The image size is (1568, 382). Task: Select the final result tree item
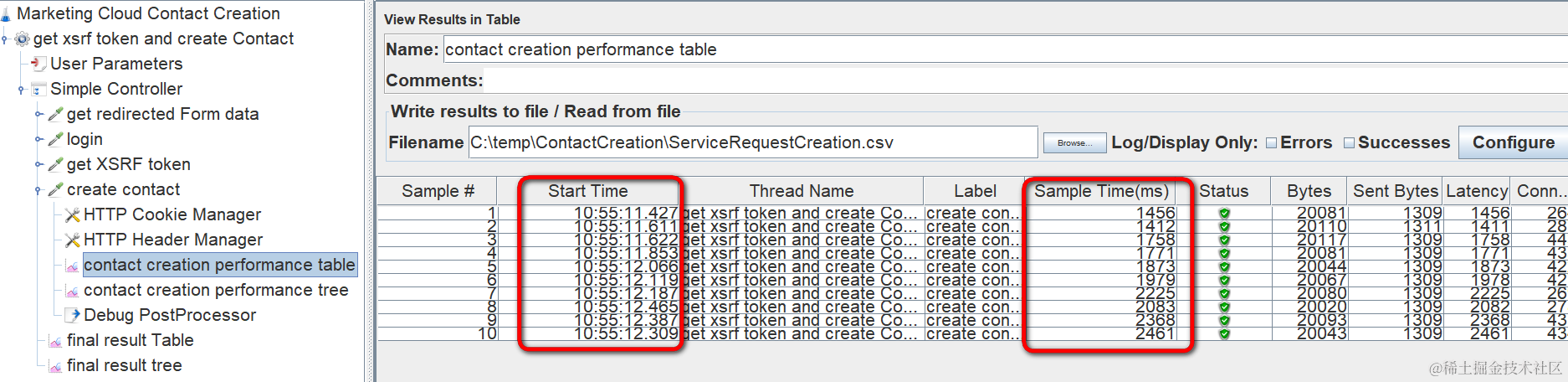click(125, 365)
